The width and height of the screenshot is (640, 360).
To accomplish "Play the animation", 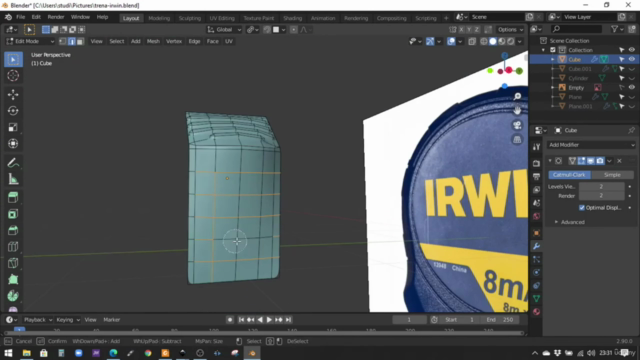I will tap(269, 320).
